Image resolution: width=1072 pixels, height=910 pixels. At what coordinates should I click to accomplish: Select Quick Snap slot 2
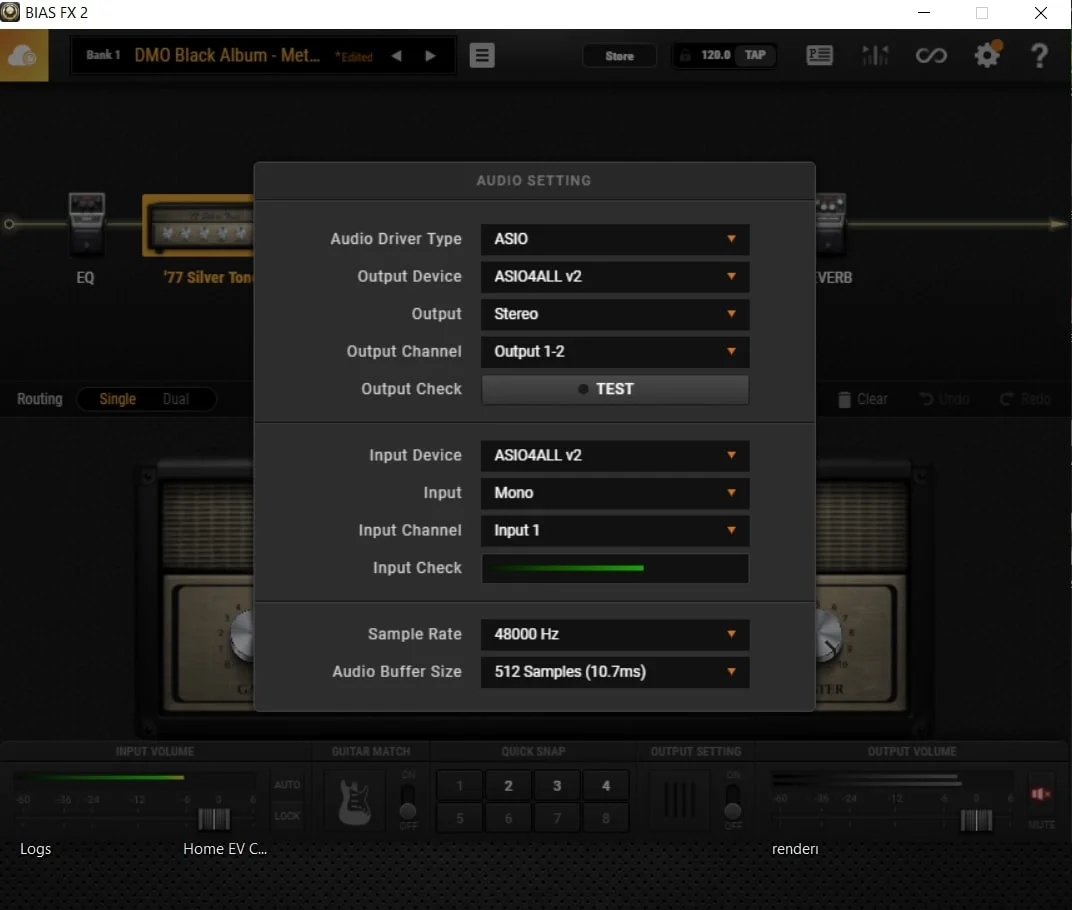[x=508, y=786]
